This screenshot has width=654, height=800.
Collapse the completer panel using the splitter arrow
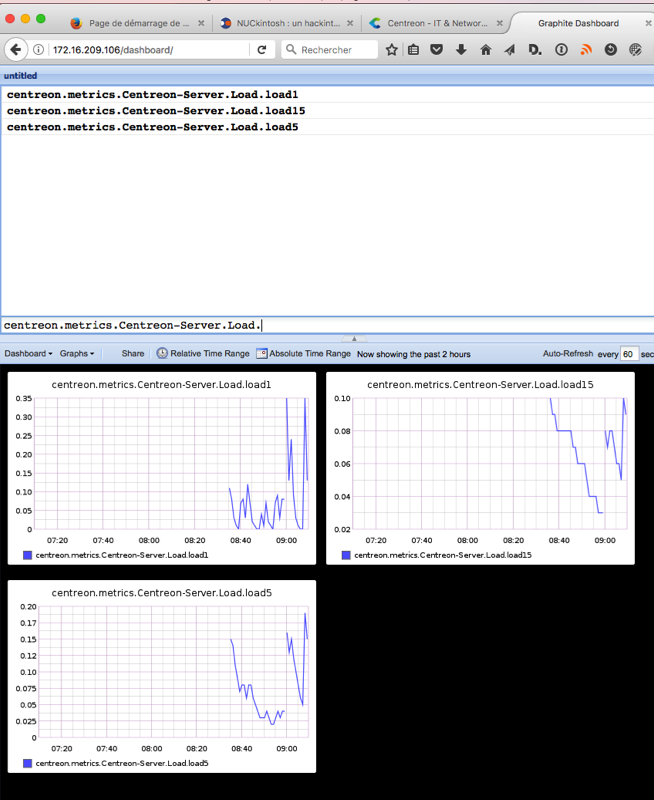pos(354,339)
